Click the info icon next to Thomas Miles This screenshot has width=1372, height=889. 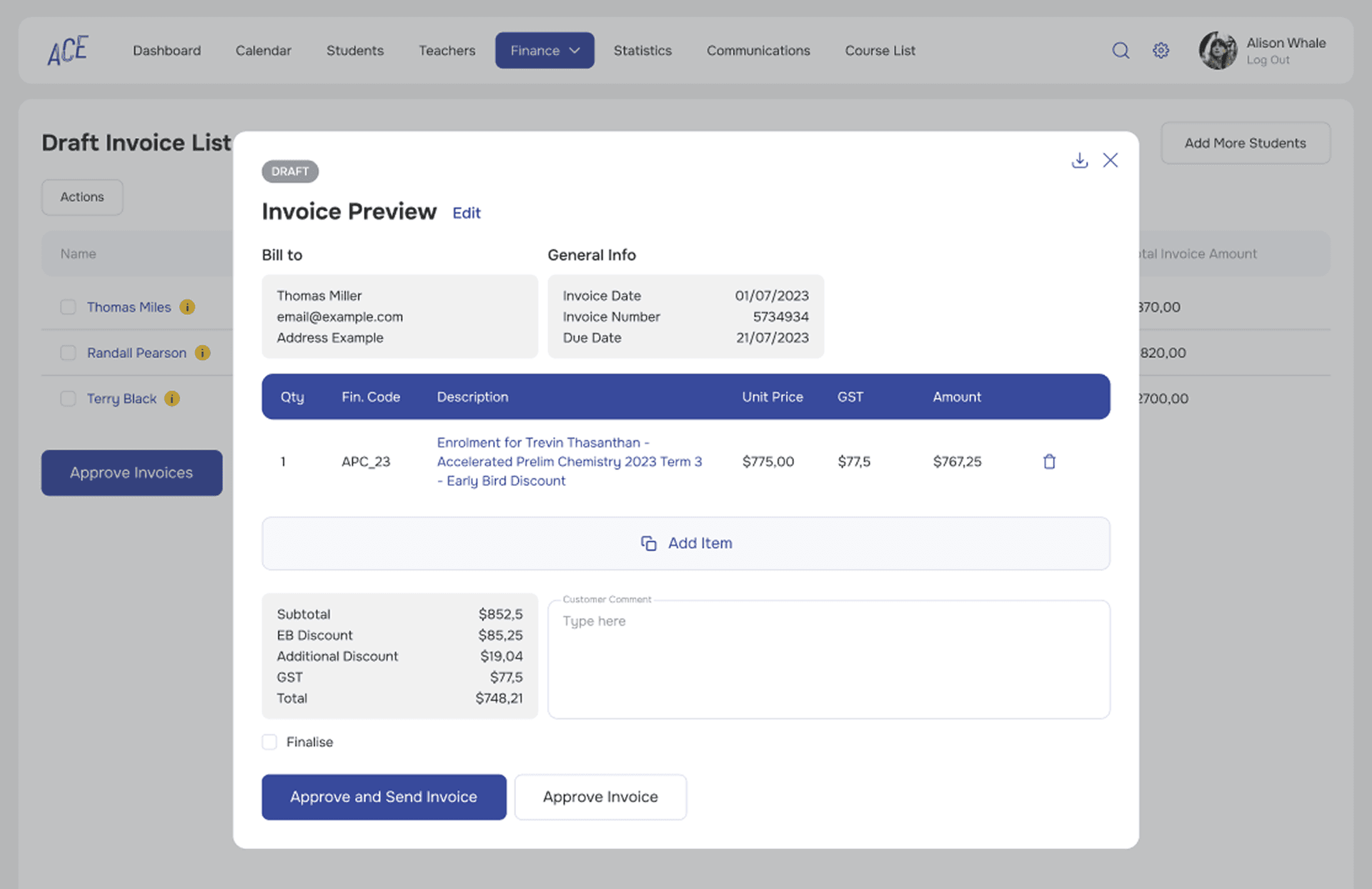(187, 307)
